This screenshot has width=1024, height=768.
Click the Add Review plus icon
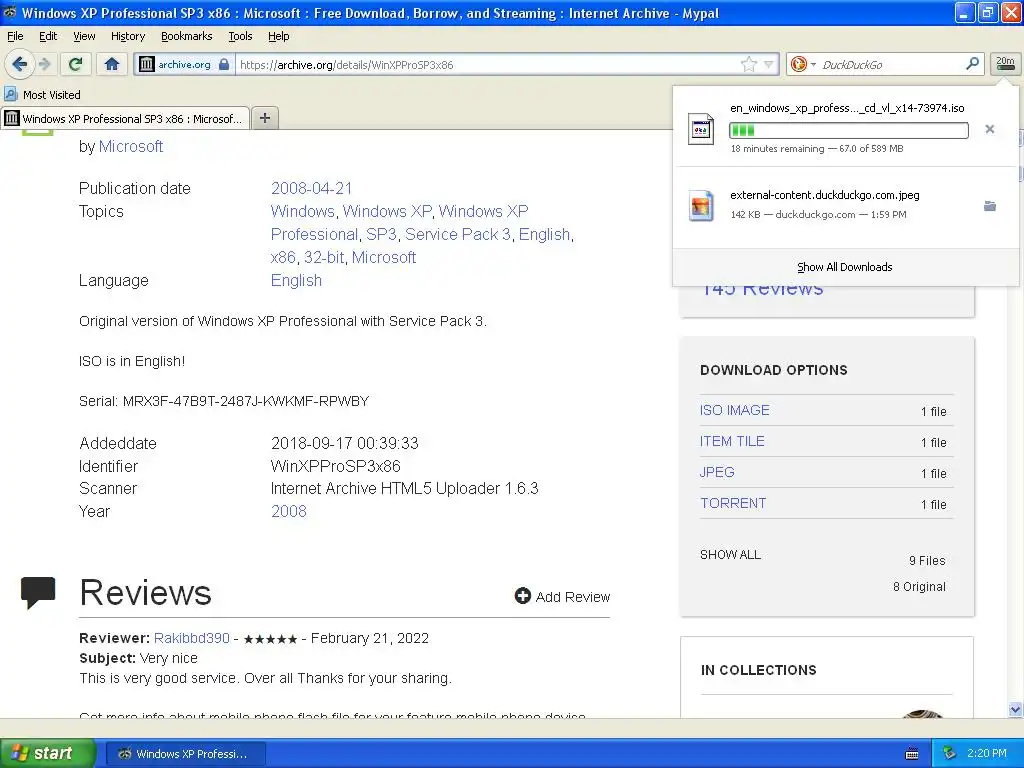(x=522, y=596)
